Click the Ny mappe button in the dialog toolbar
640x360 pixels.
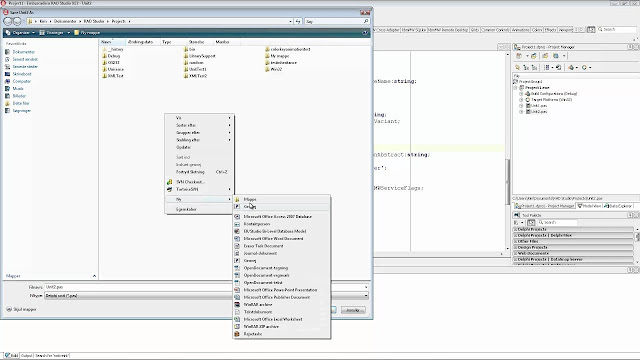point(87,33)
